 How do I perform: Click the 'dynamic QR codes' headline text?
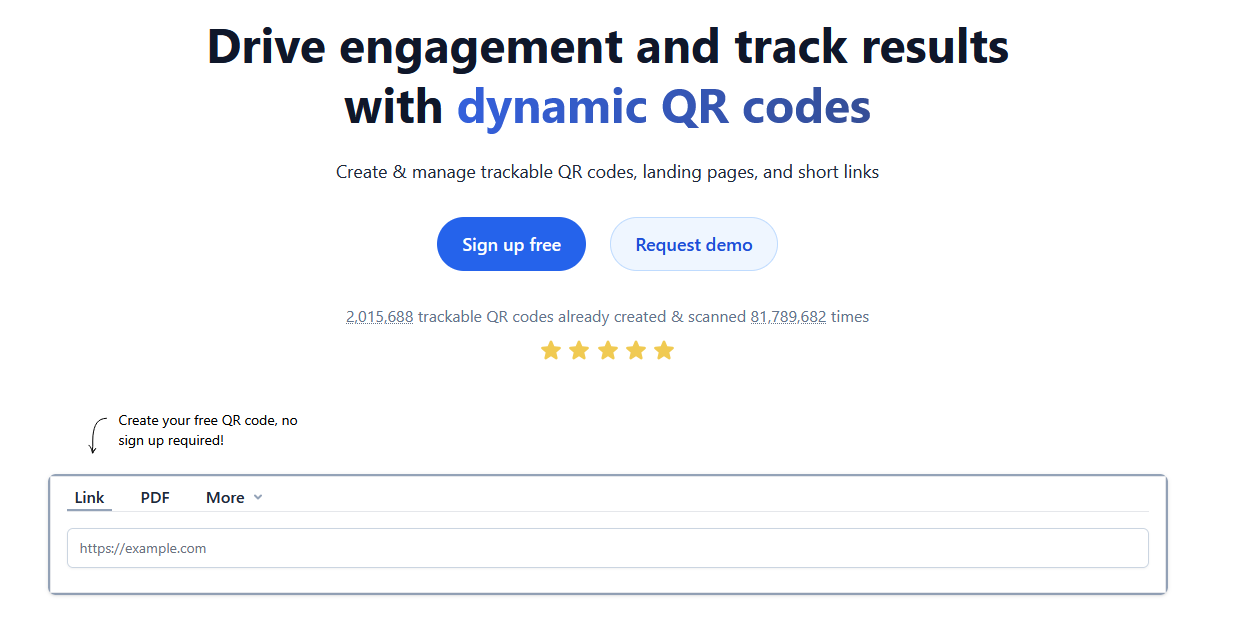(664, 107)
